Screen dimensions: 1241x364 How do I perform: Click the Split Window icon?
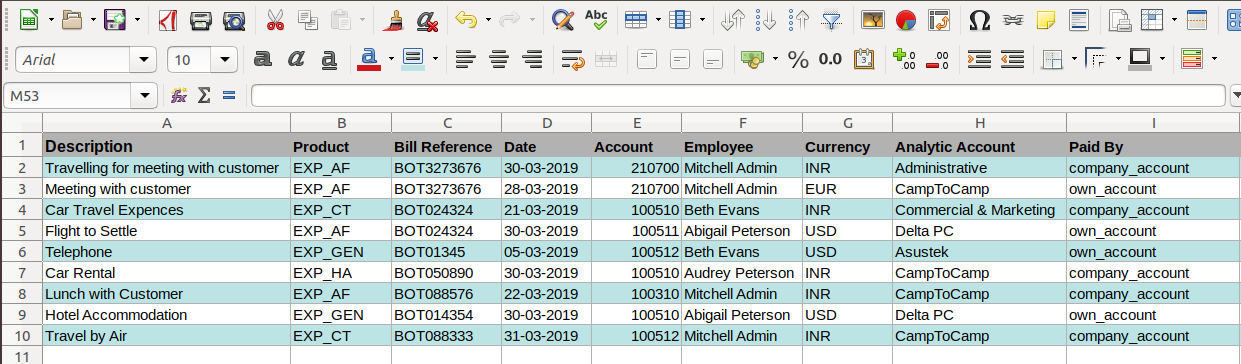pos(1197,19)
